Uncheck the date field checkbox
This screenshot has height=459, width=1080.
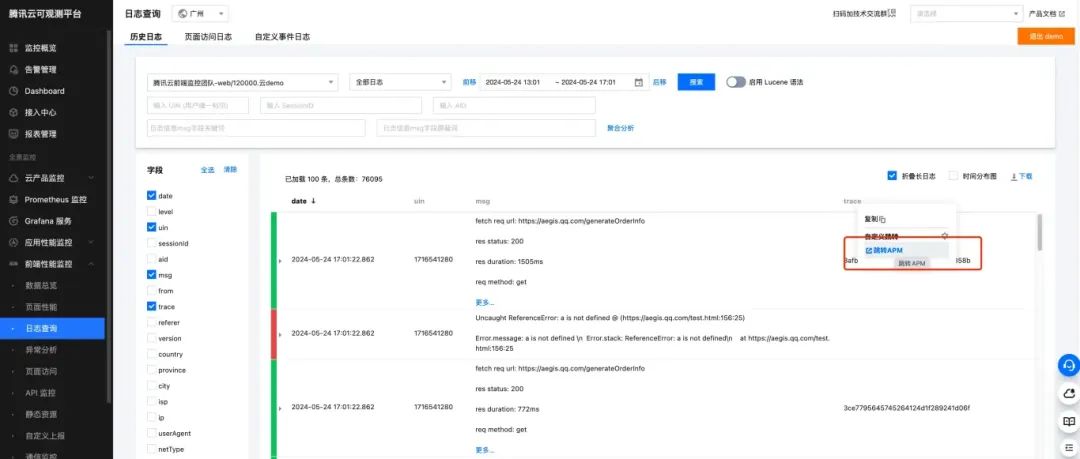click(152, 196)
